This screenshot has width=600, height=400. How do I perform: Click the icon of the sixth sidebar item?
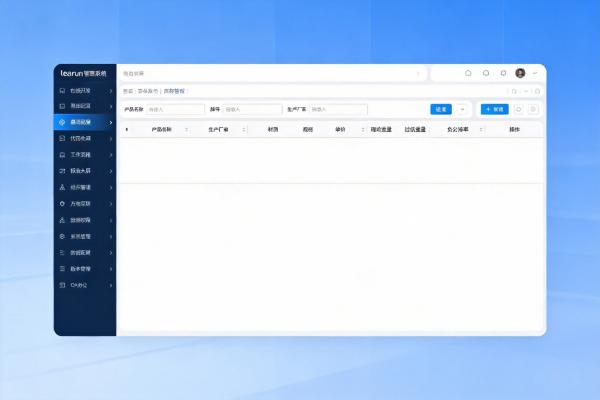coord(62,171)
